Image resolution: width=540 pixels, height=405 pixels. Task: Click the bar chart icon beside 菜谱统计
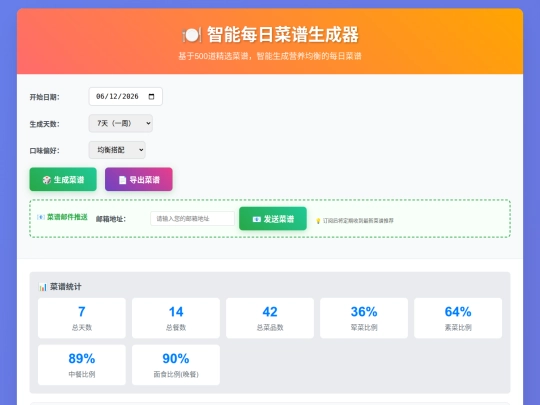pos(43,287)
